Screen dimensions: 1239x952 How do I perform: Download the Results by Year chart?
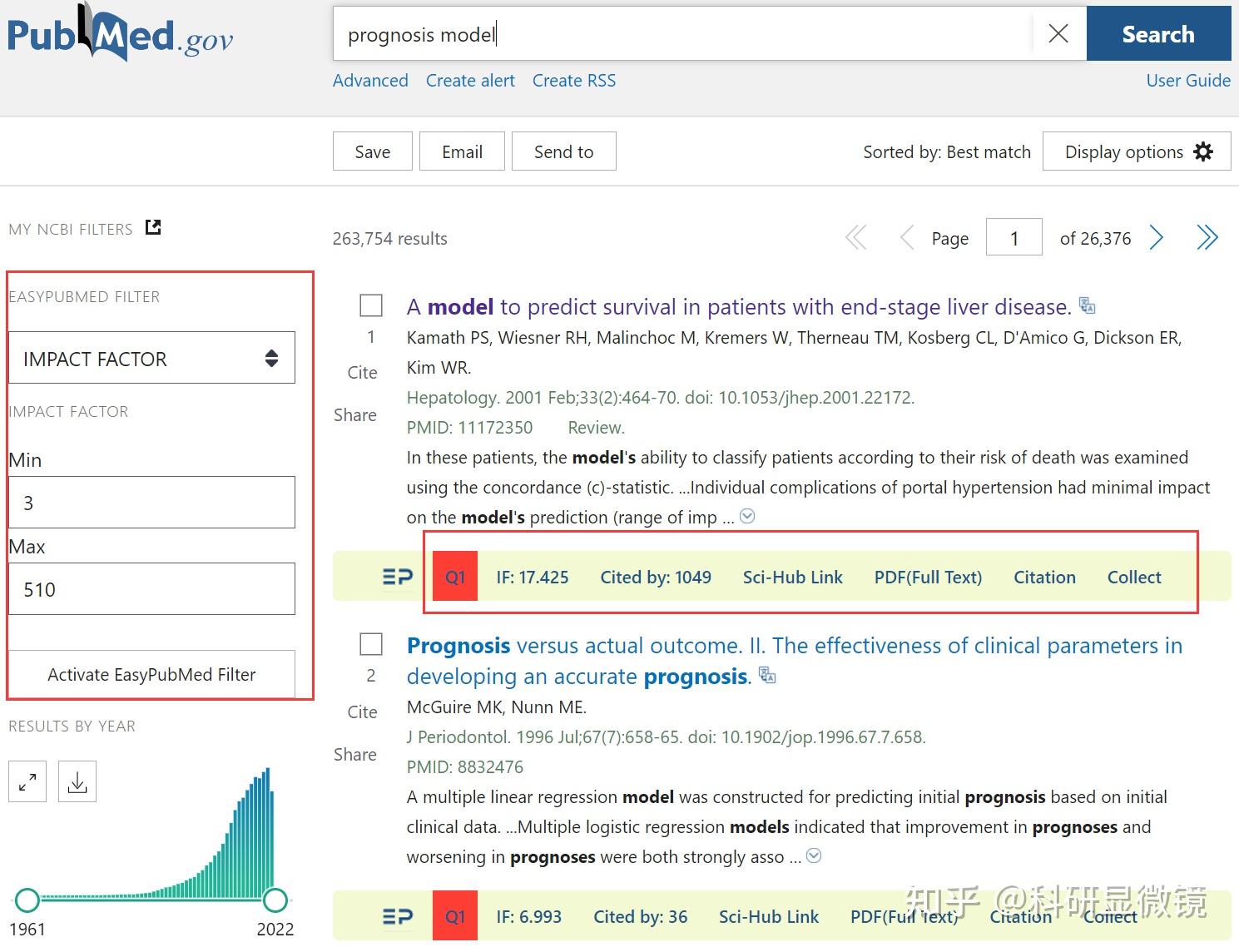click(77, 781)
